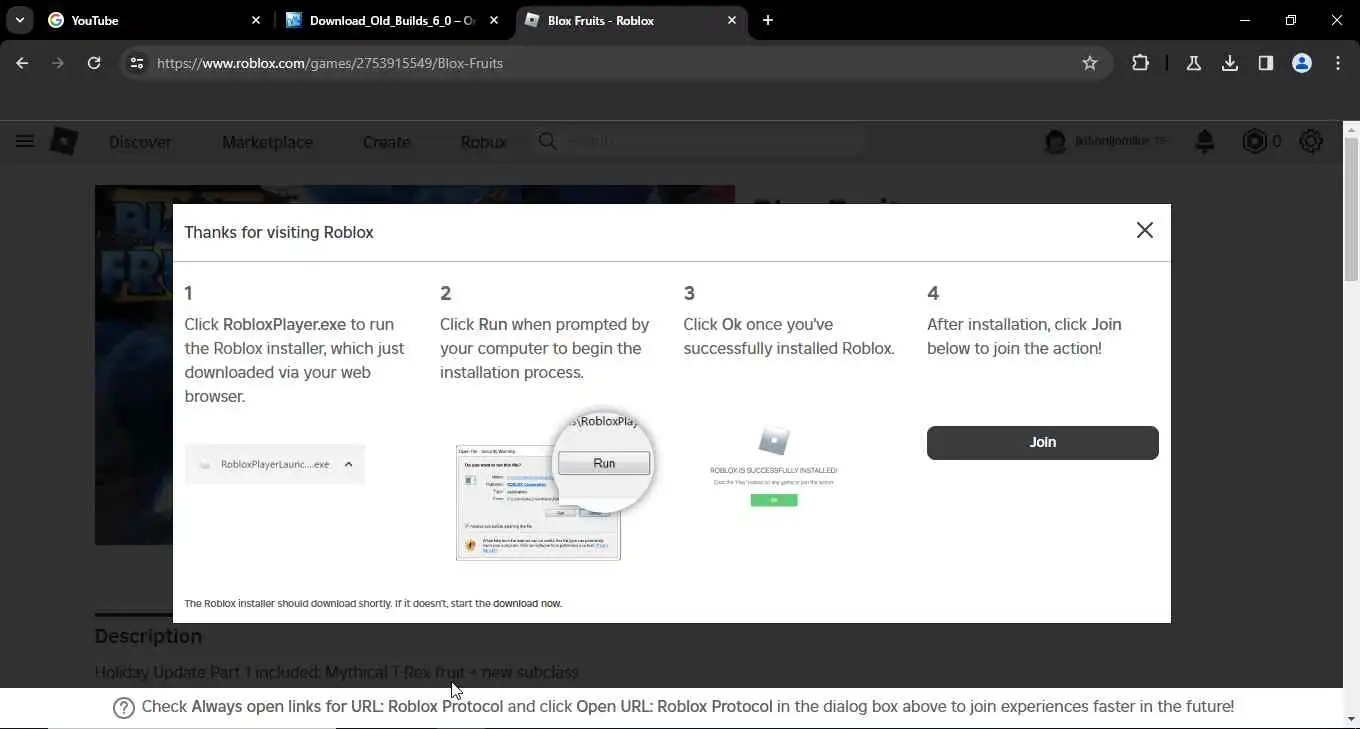Click the 'download now' link
This screenshot has width=1360, height=729.
(x=527, y=604)
